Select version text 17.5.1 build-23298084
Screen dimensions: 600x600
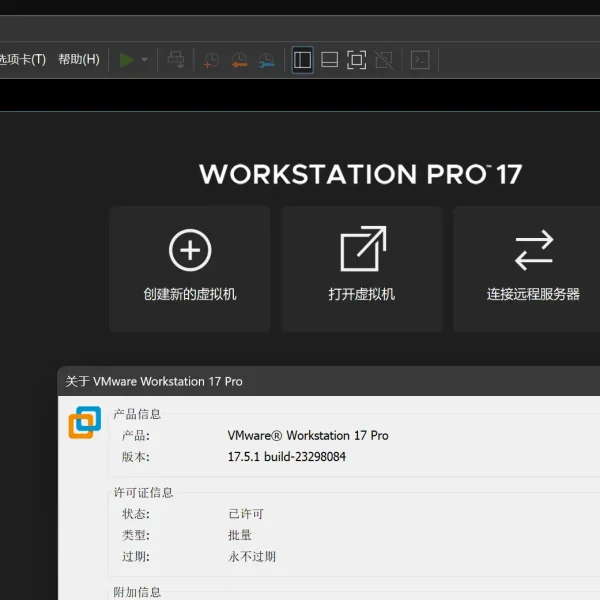[287, 457]
